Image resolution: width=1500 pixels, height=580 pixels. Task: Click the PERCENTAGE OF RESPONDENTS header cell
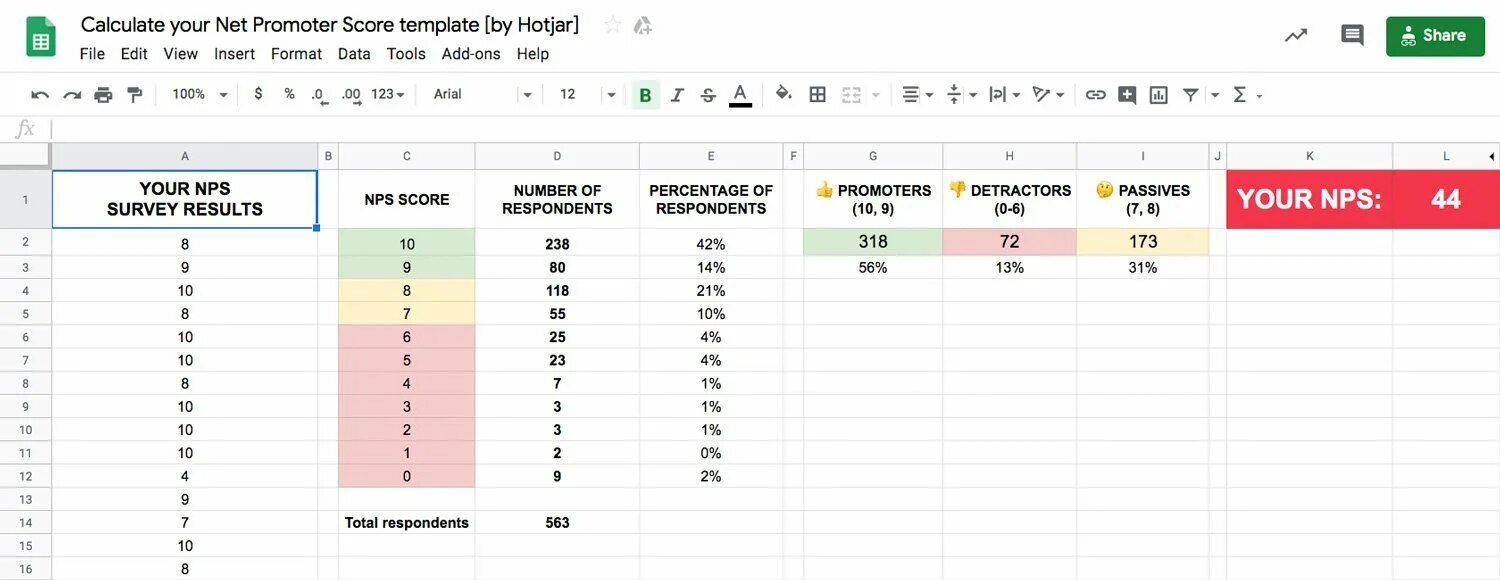tap(711, 199)
